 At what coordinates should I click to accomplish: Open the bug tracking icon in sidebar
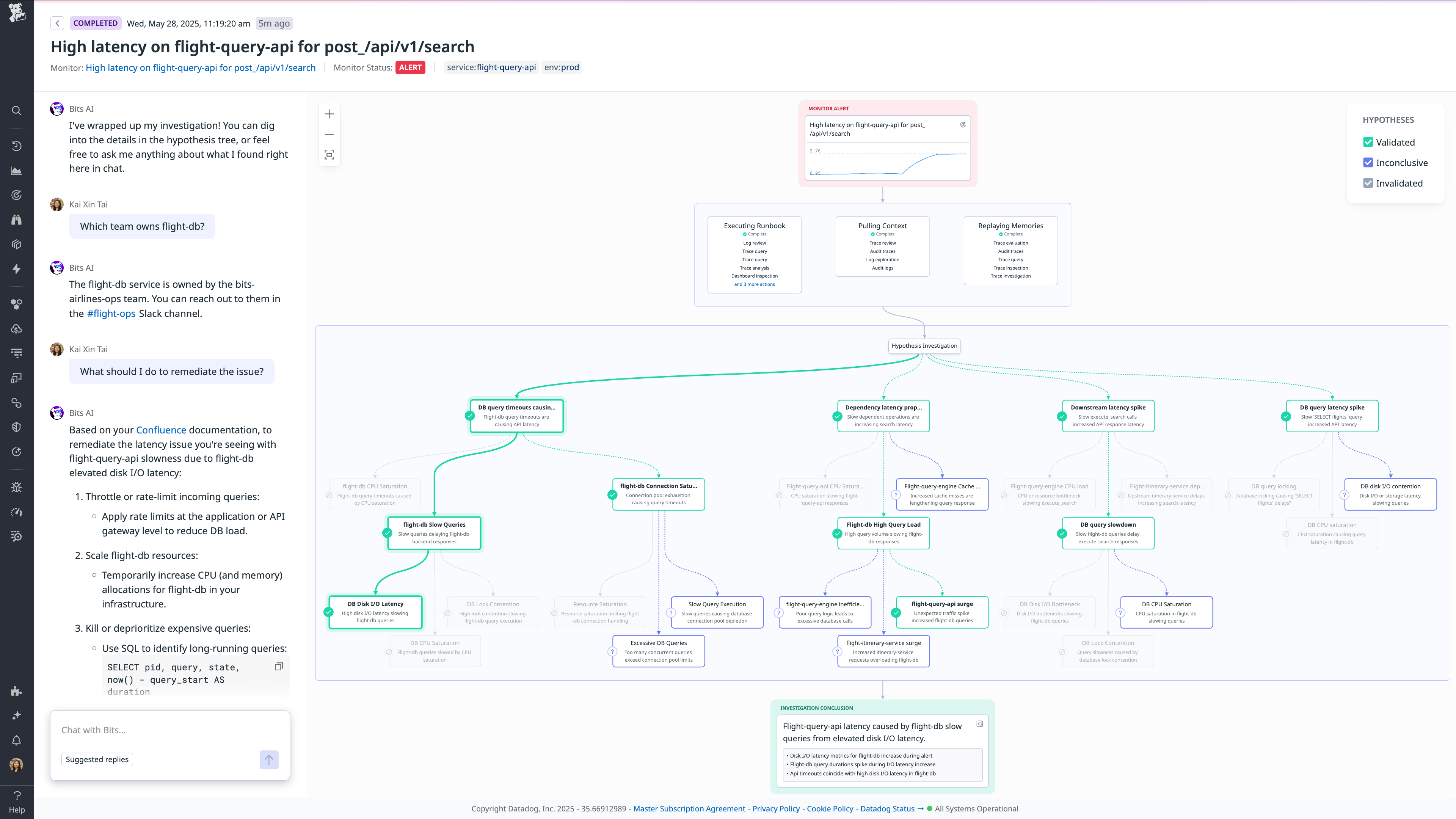(16, 487)
